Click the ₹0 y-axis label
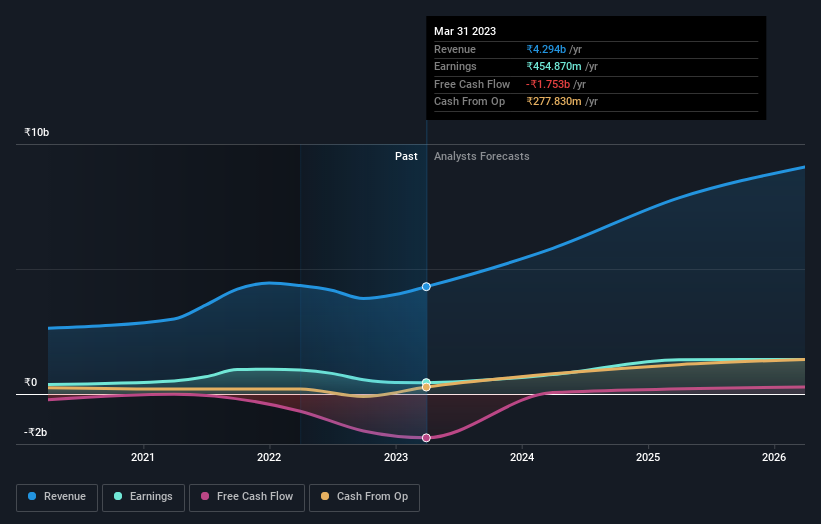 point(31,382)
